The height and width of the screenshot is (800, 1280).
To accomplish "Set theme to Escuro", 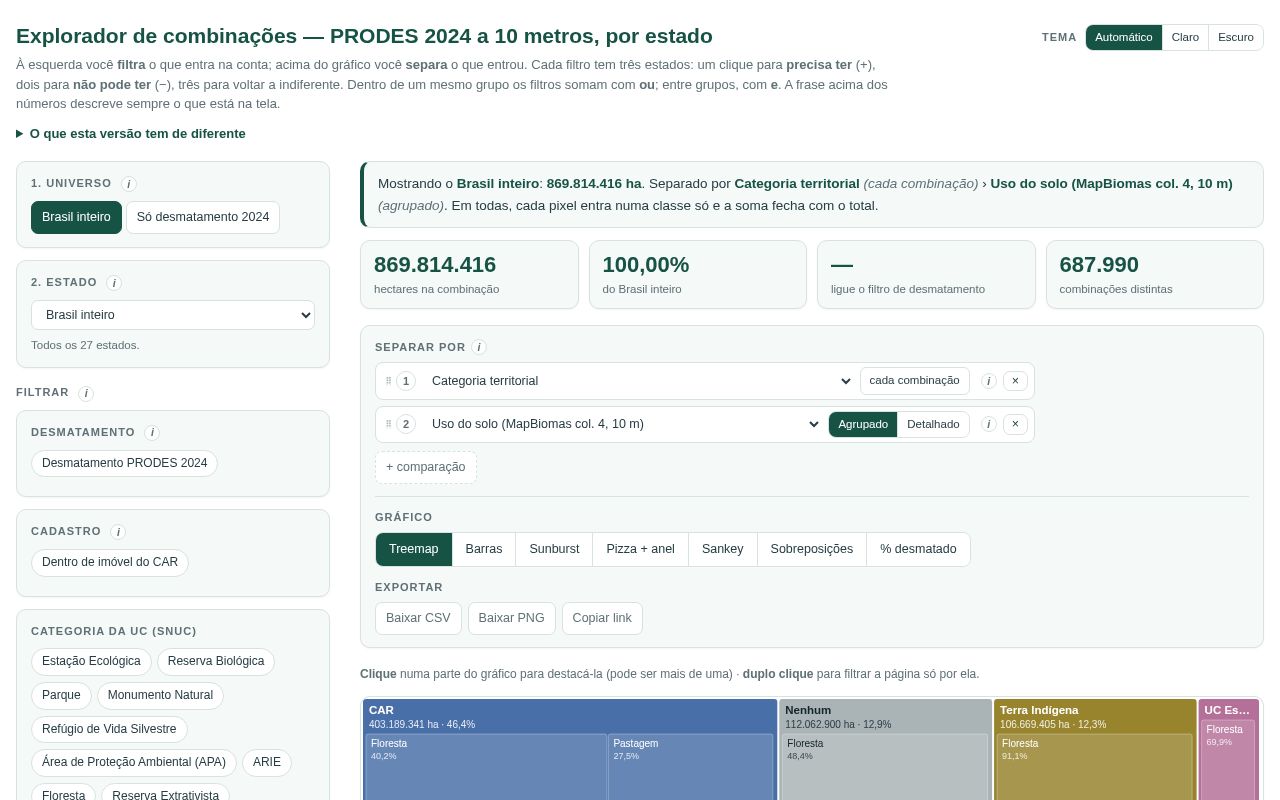I will click(x=1236, y=37).
